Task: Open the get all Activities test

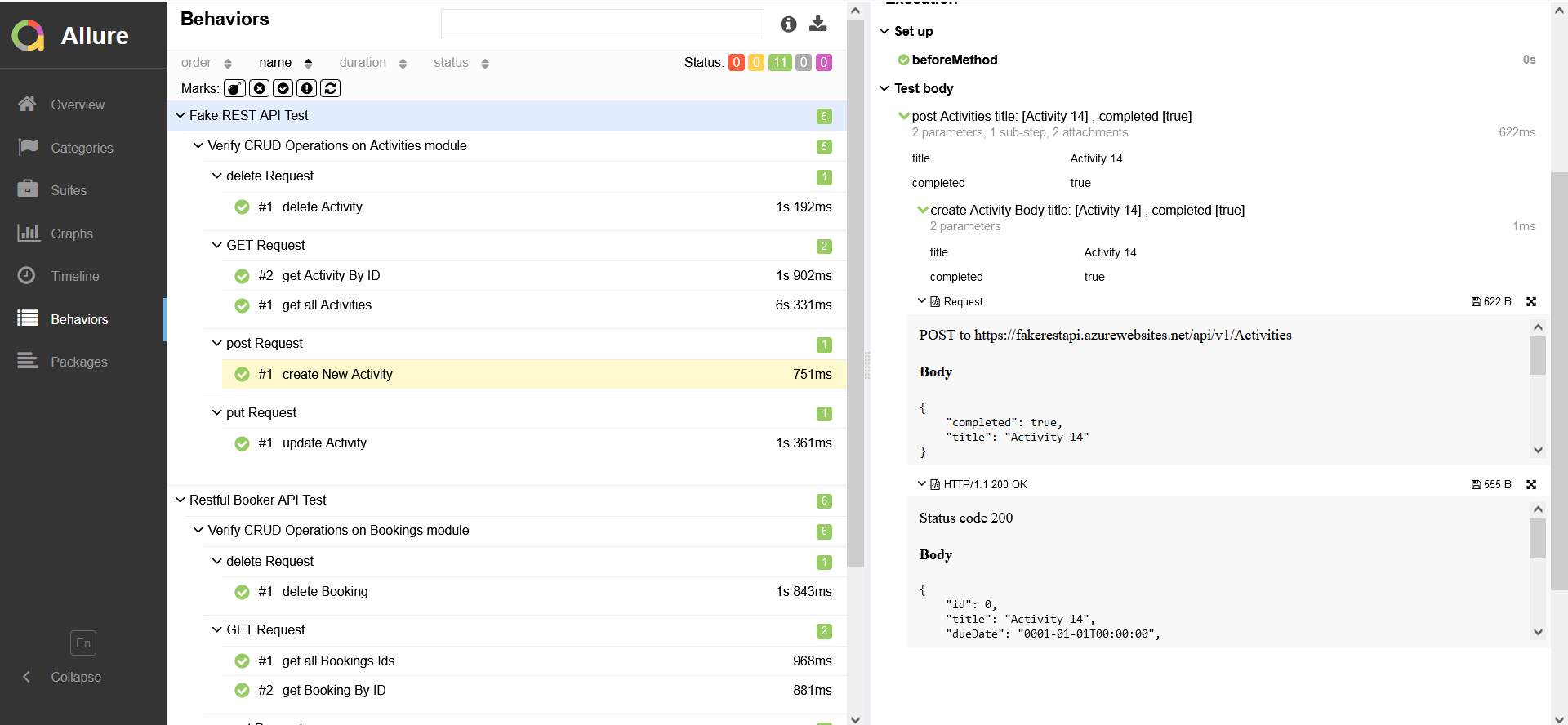Action: 534,305
